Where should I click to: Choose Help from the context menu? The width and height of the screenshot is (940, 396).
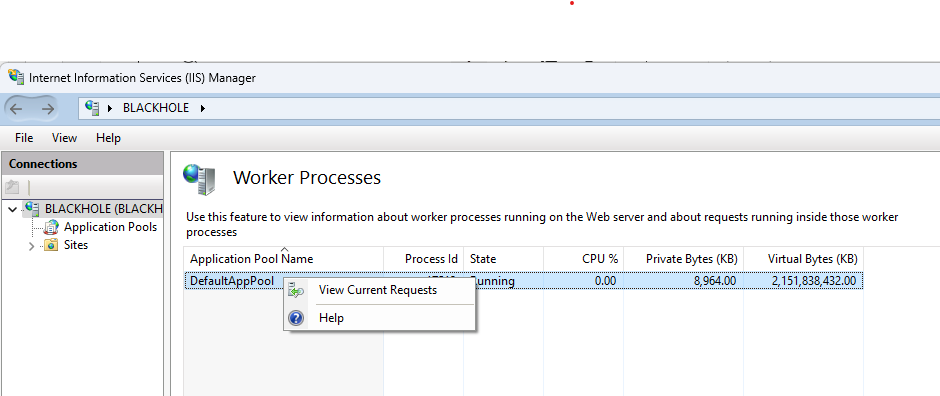[x=331, y=318]
